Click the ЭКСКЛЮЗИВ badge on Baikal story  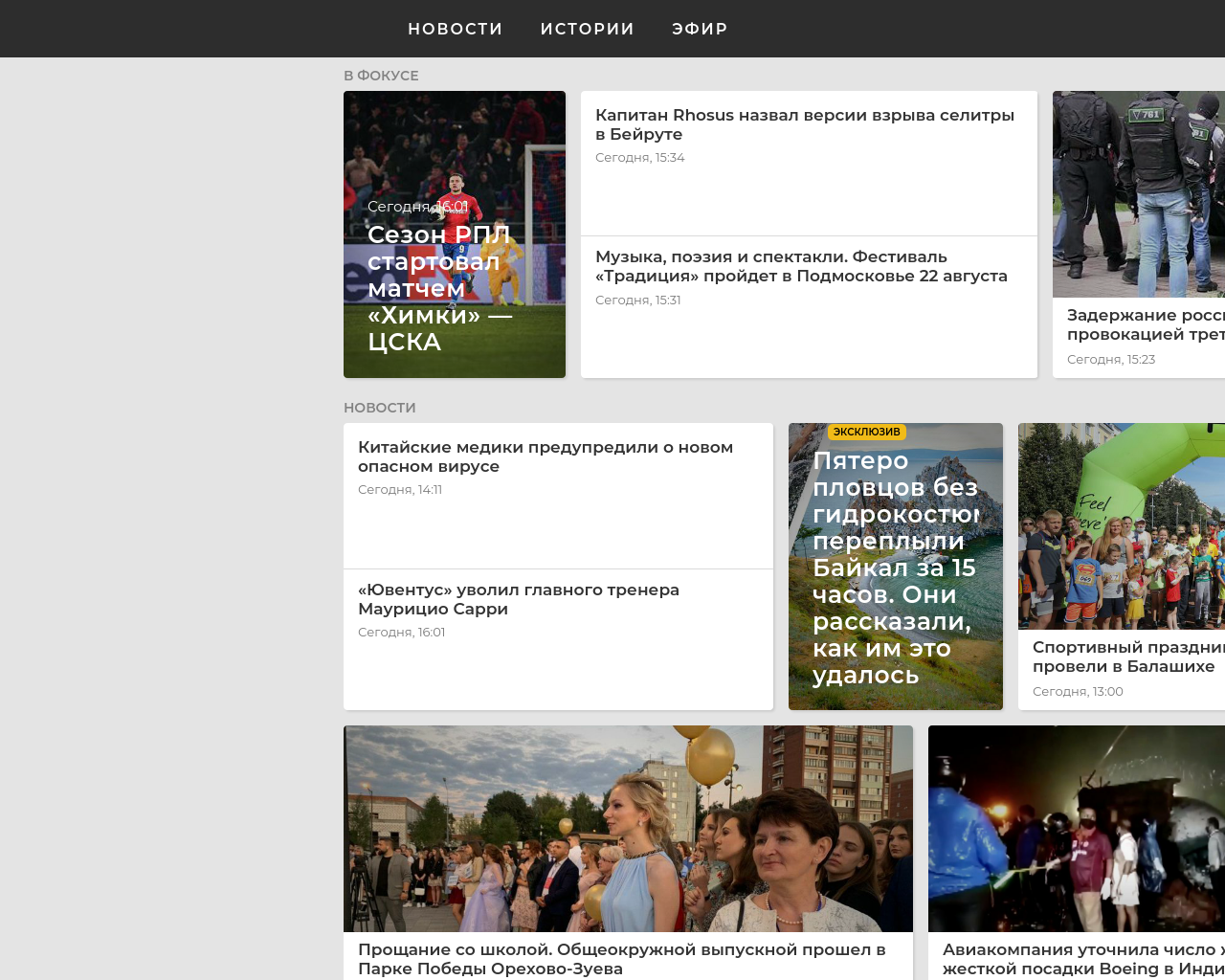click(x=866, y=431)
